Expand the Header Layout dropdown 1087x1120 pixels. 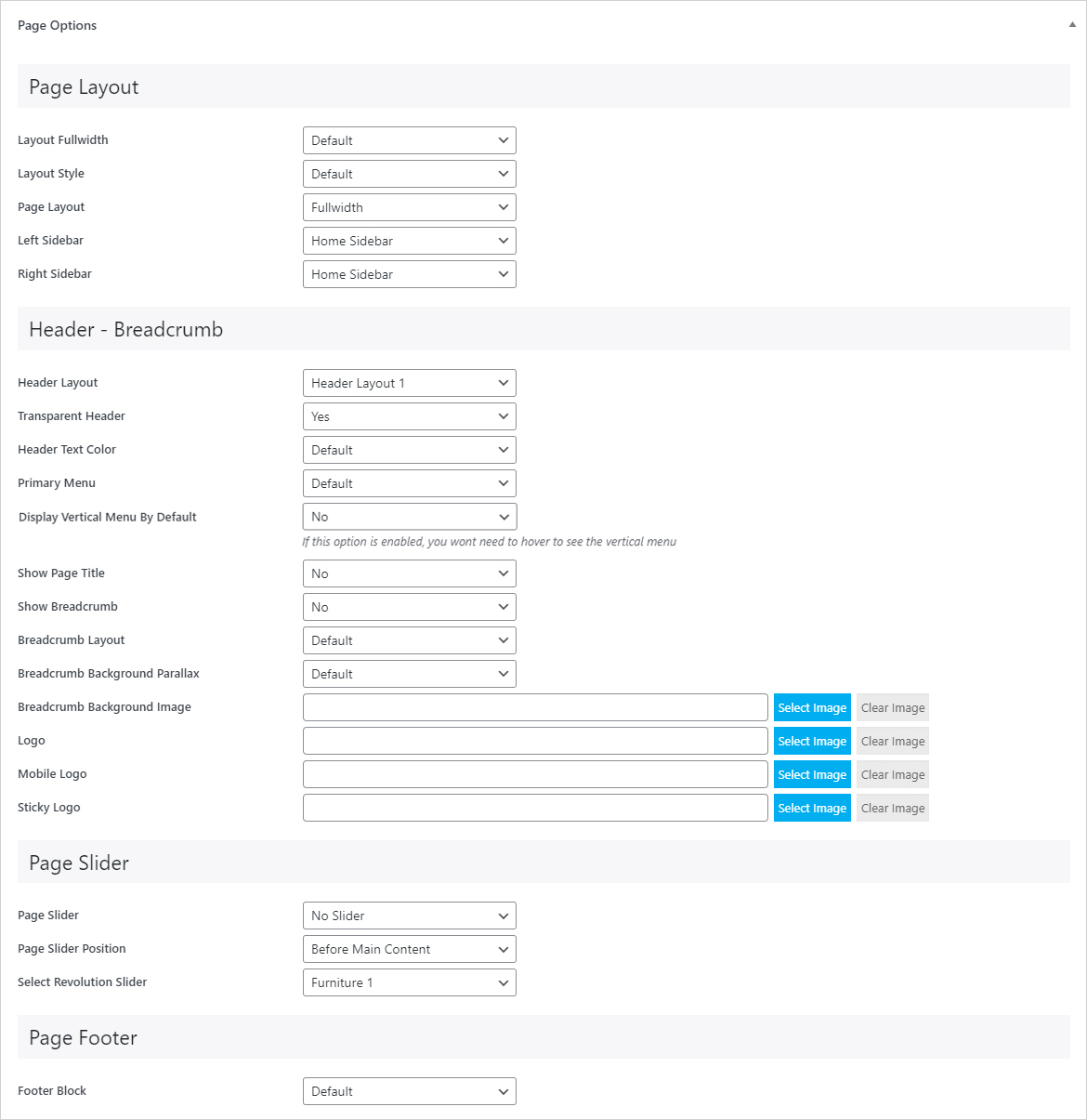click(409, 383)
